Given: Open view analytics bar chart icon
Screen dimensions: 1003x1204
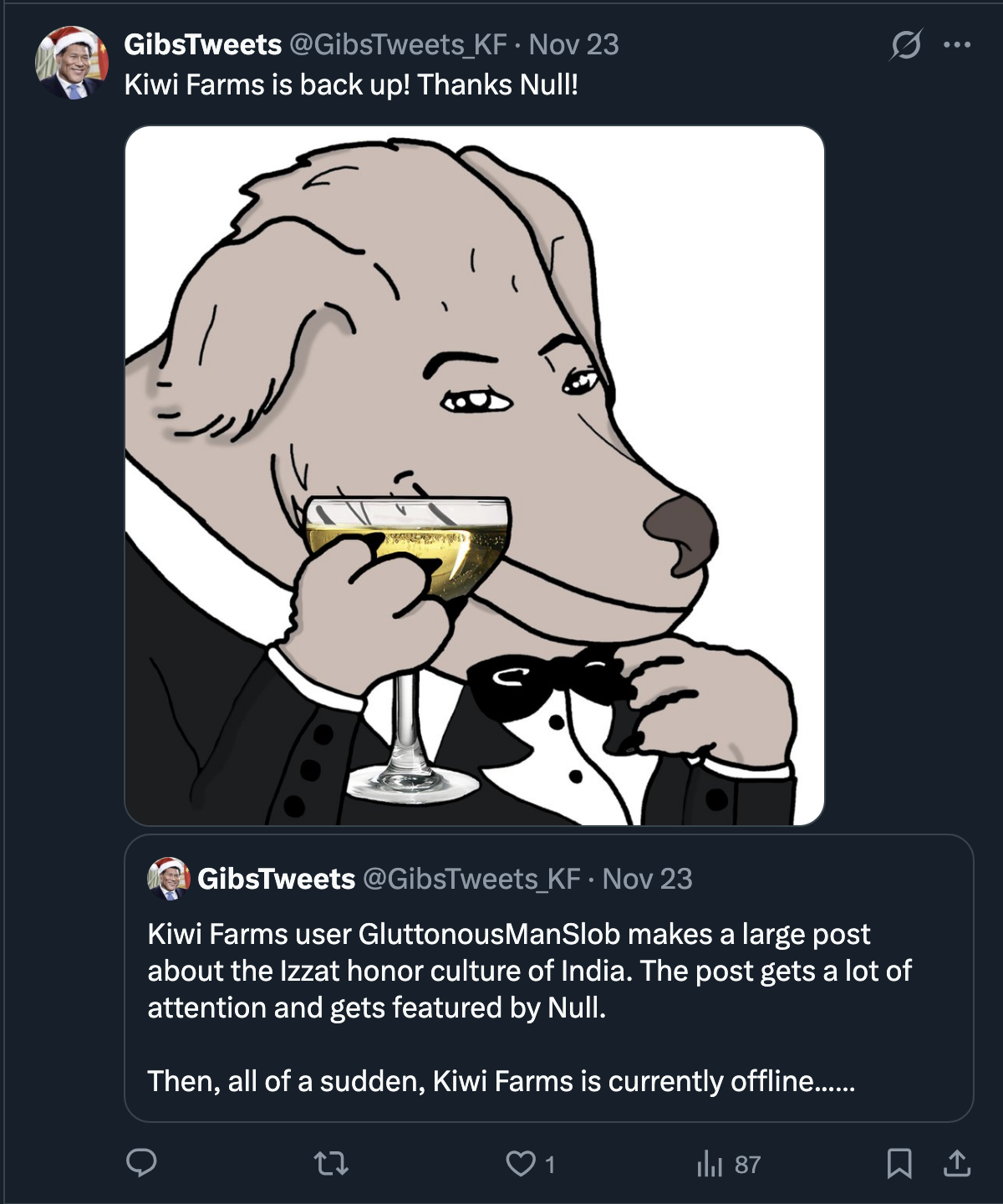Looking at the screenshot, I should coord(709,1163).
